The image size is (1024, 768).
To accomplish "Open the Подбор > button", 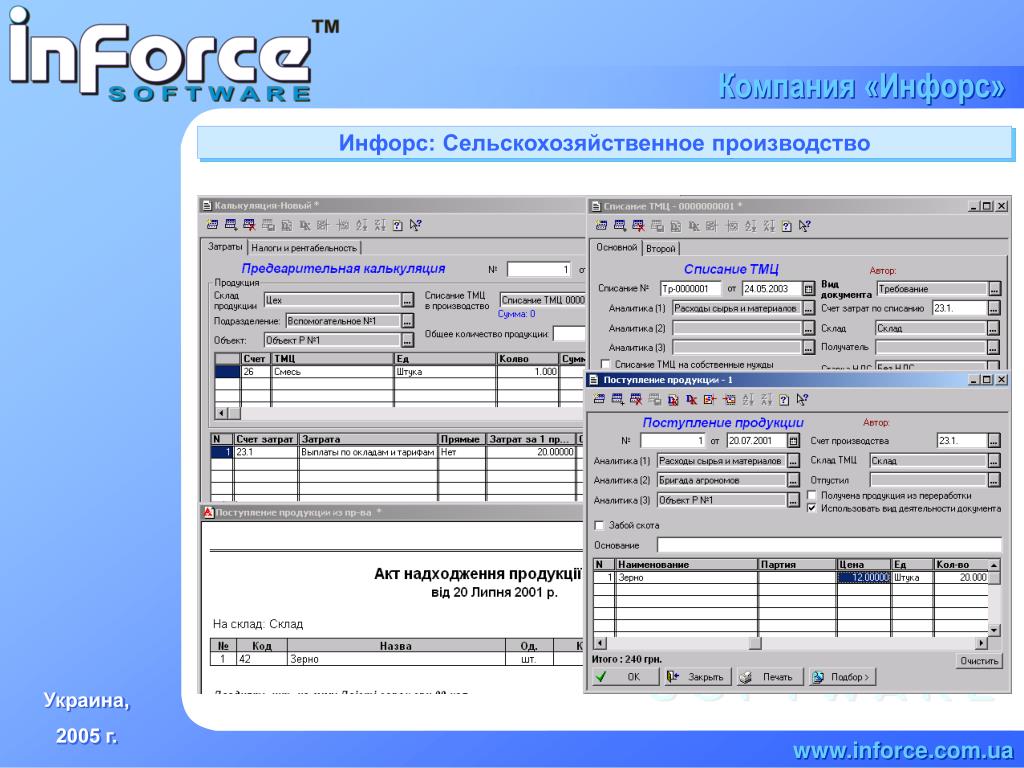I will coord(842,677).
